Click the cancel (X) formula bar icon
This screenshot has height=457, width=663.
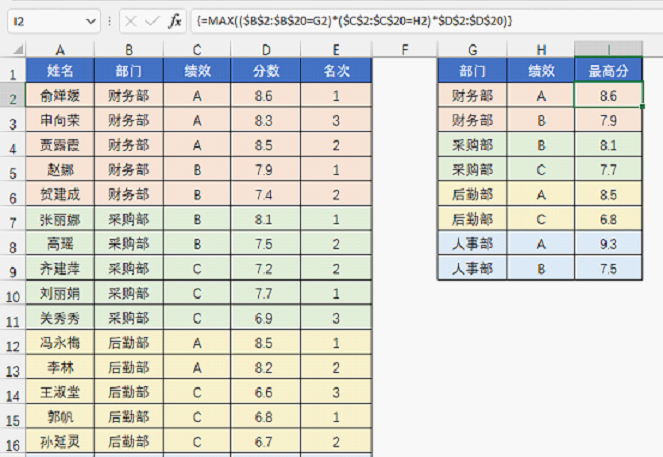(x=131, y=21)
